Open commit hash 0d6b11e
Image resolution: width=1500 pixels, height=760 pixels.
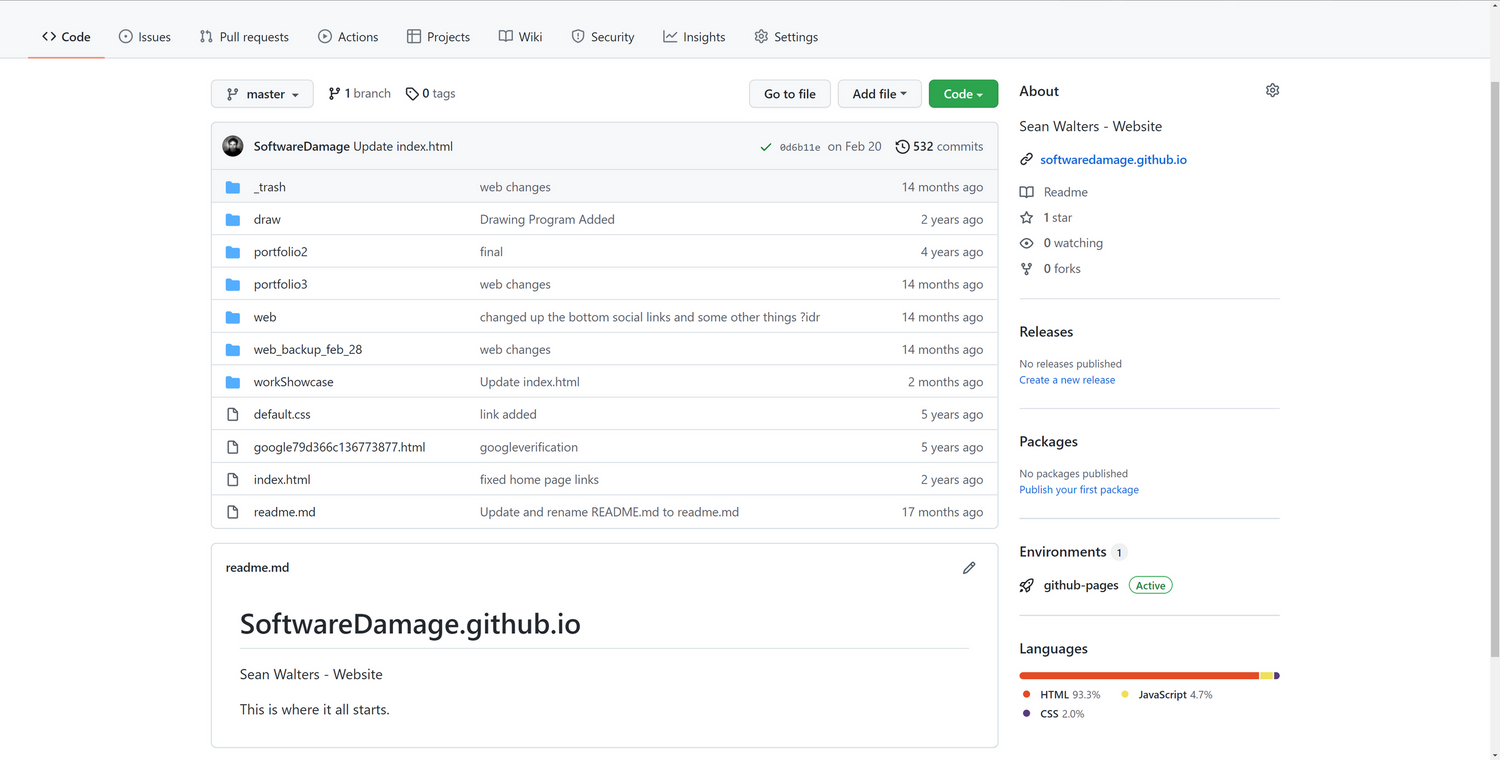coord(800,147)
